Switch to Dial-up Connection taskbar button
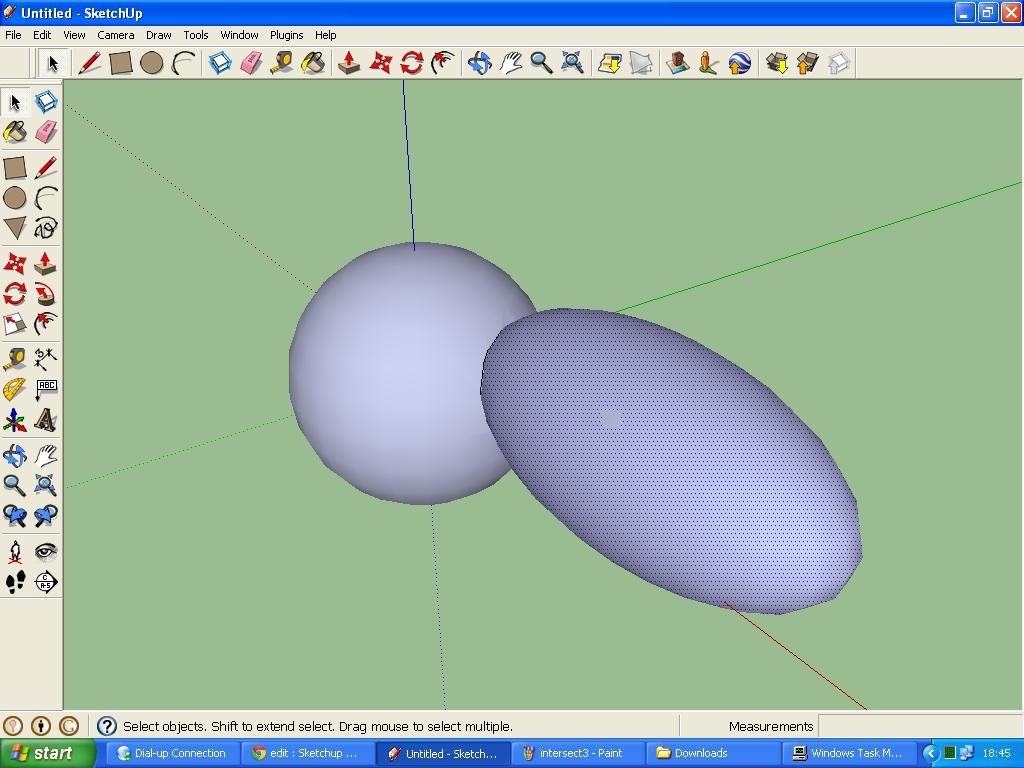The image size is (1024, 768). pos(171,753)
